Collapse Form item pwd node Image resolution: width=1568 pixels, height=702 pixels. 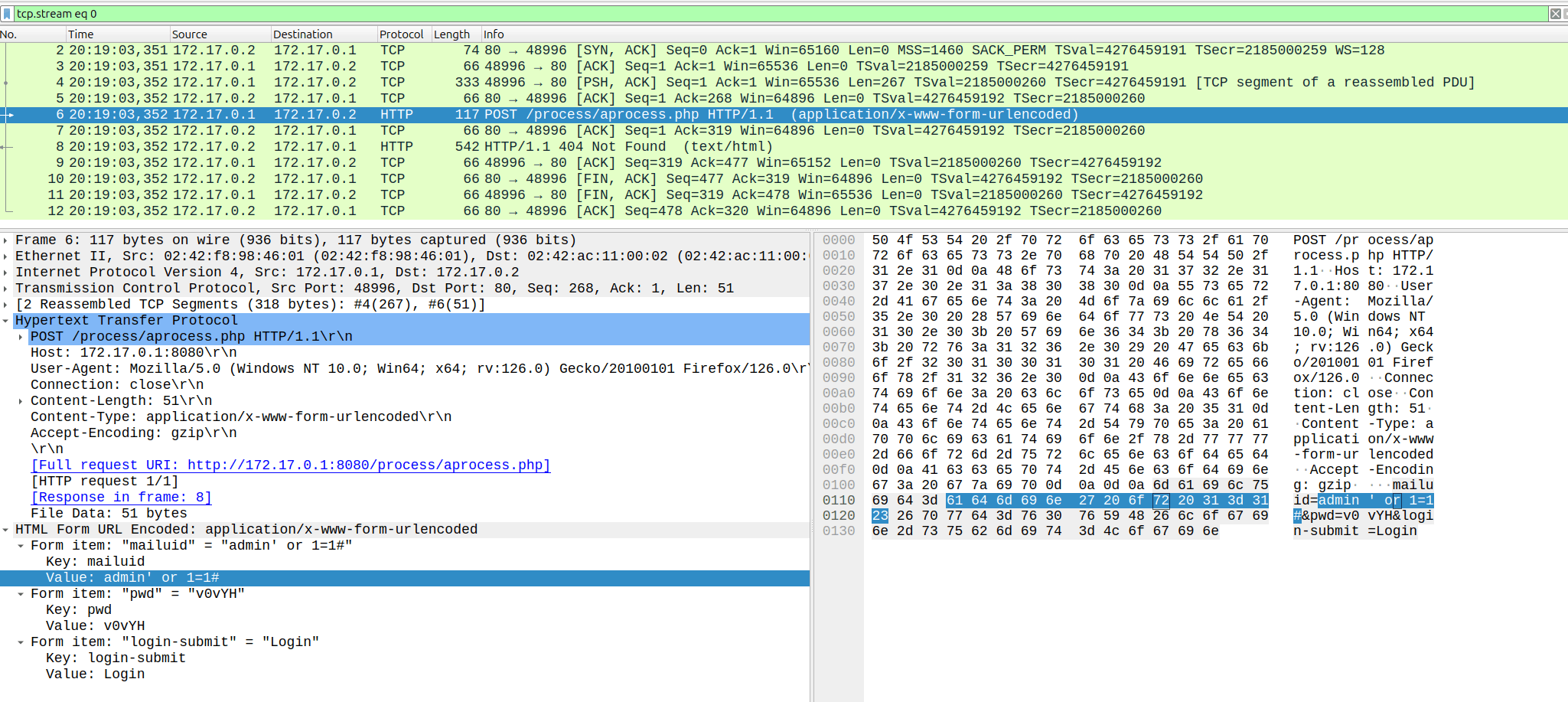pyautogui.click(x=21, y=594)
